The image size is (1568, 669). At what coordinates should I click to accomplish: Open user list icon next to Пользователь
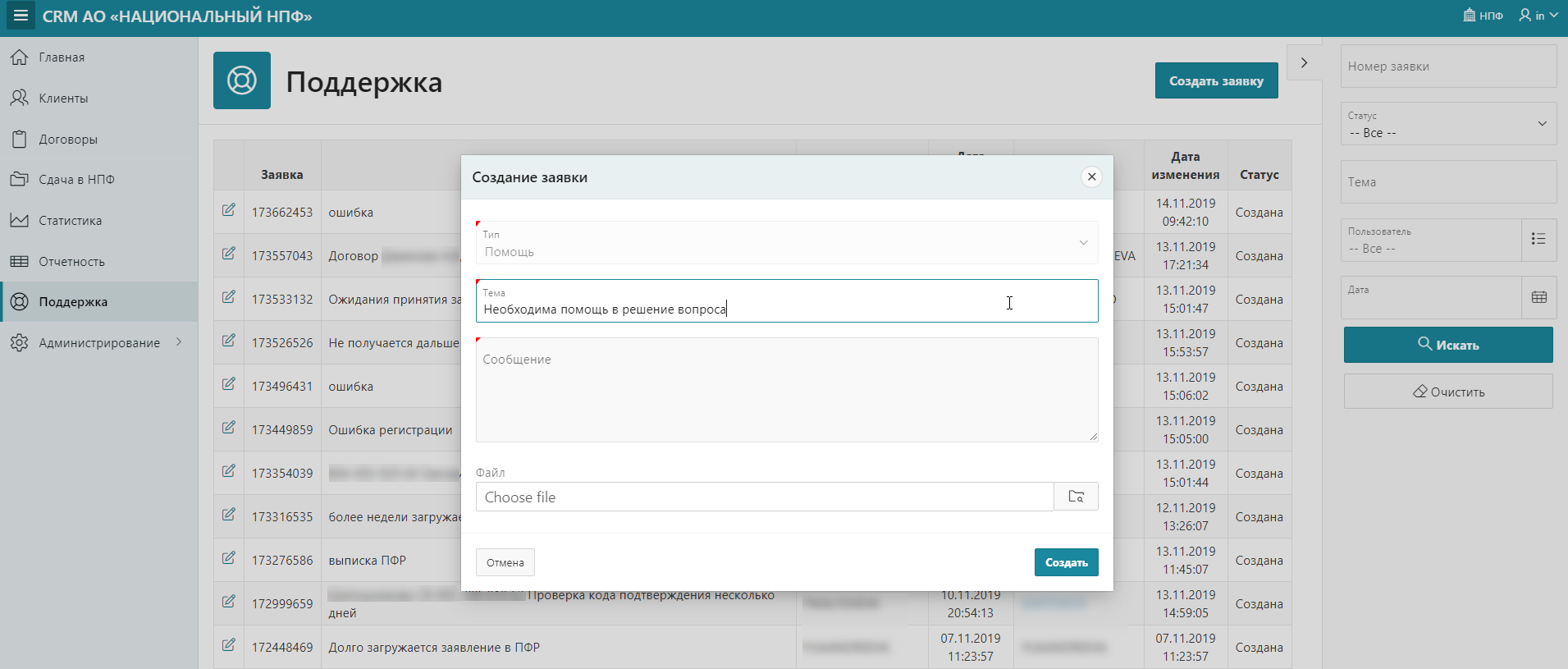coord(1539,240)
